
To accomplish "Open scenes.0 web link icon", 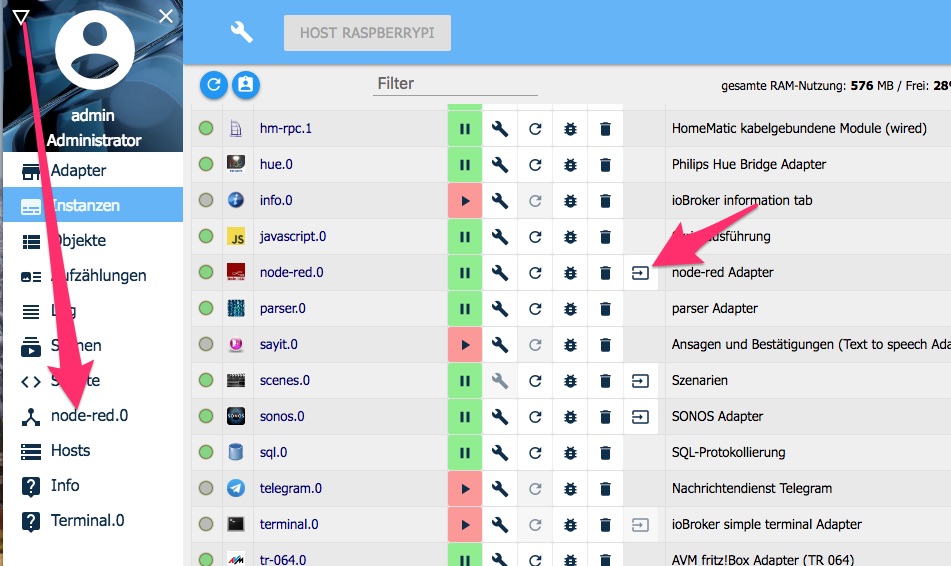I will coord(640,381).
